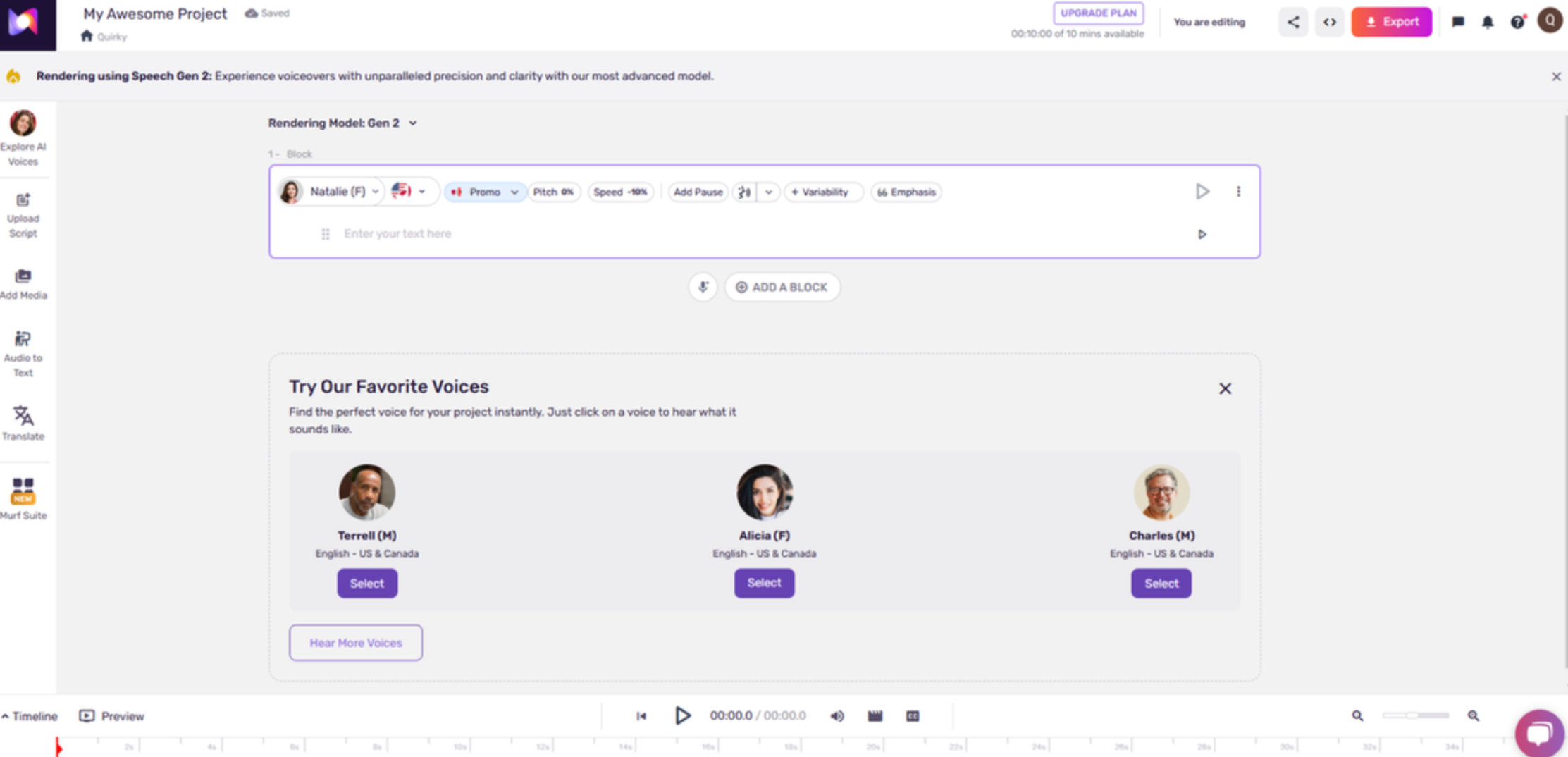Open the pronunciation icon in block toolbar
1568x757 pixels.
tap(744, 192)
